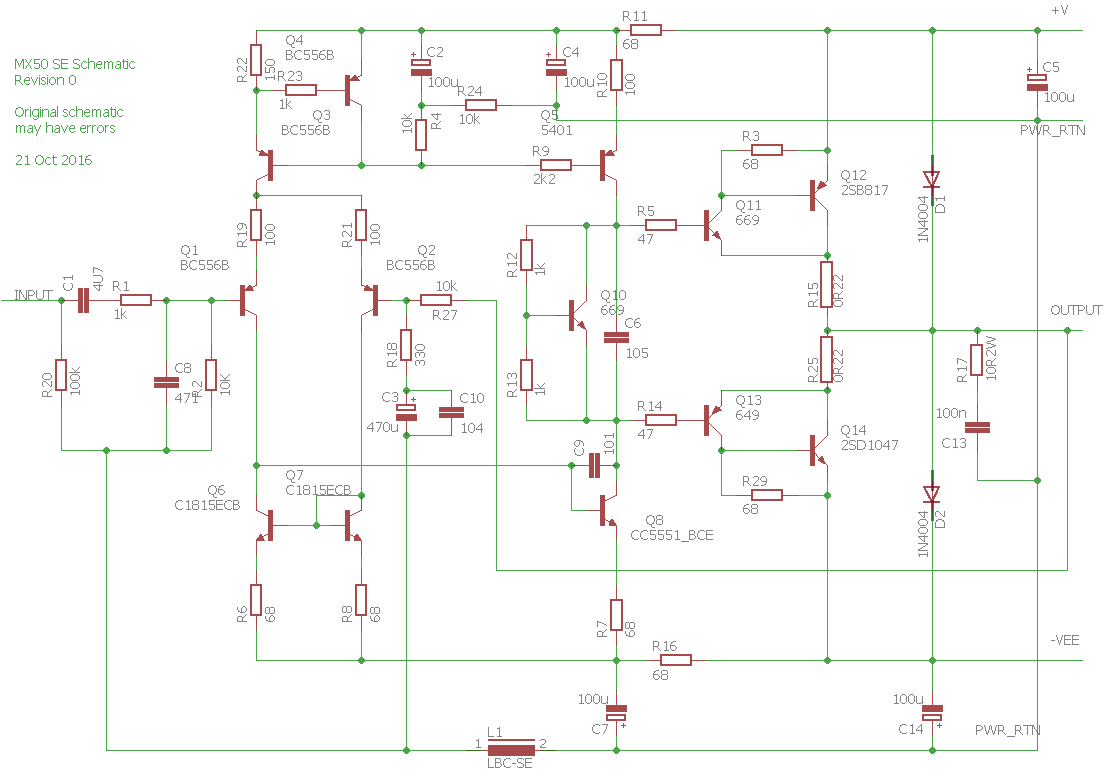Select transistor Q7 C1815ECB symbol
The image size is (1113, 773).
[353, 525]
